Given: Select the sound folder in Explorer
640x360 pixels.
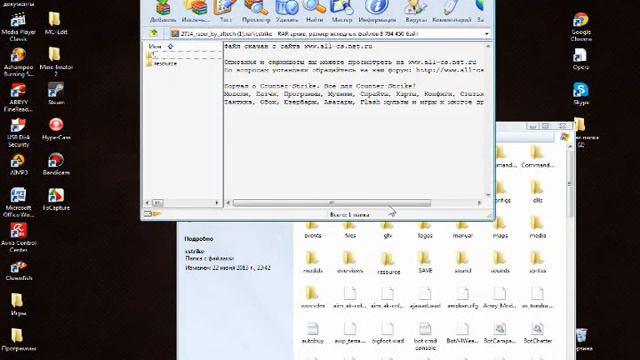Looking at the screenshot, I should click(x=462, y=262).
